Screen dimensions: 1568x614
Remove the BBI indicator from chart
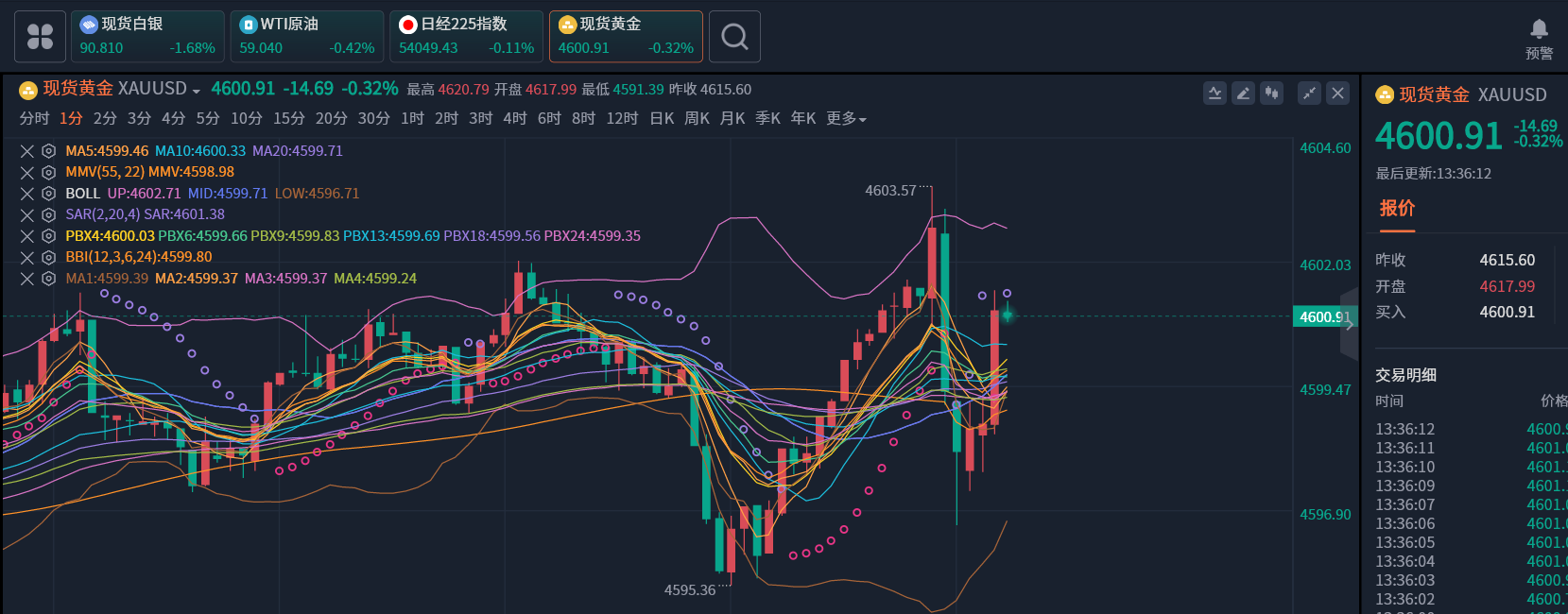(x=27, y=258)
